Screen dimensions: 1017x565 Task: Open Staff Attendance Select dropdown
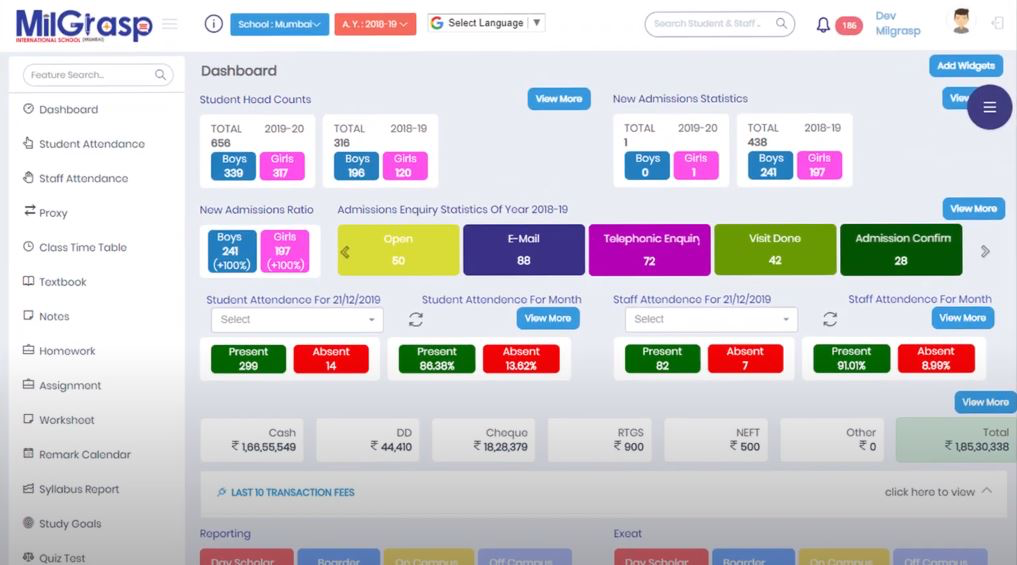[711, 319]
